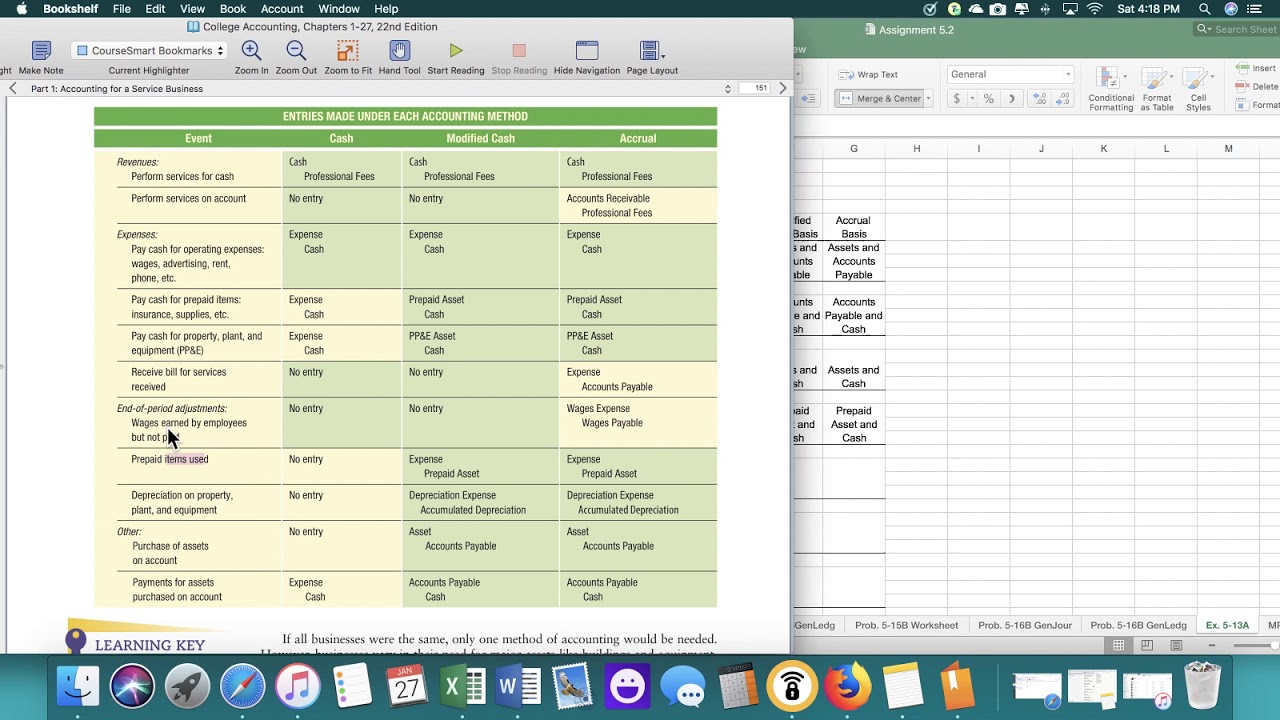Click the Search Sheet field in Excel
Screen dimensions: 1280x720
click(x=1236, y=29)
